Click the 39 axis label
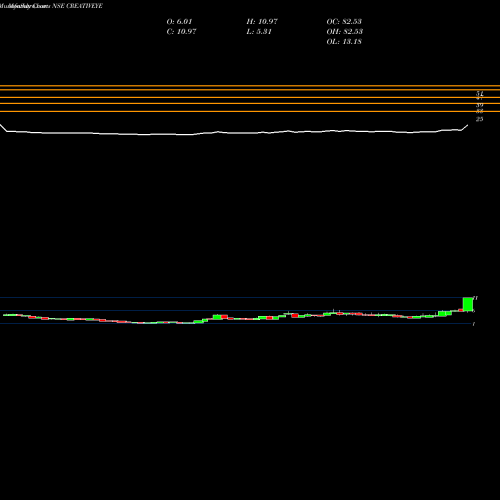The image size is (500, 500). tap(480, 105)
